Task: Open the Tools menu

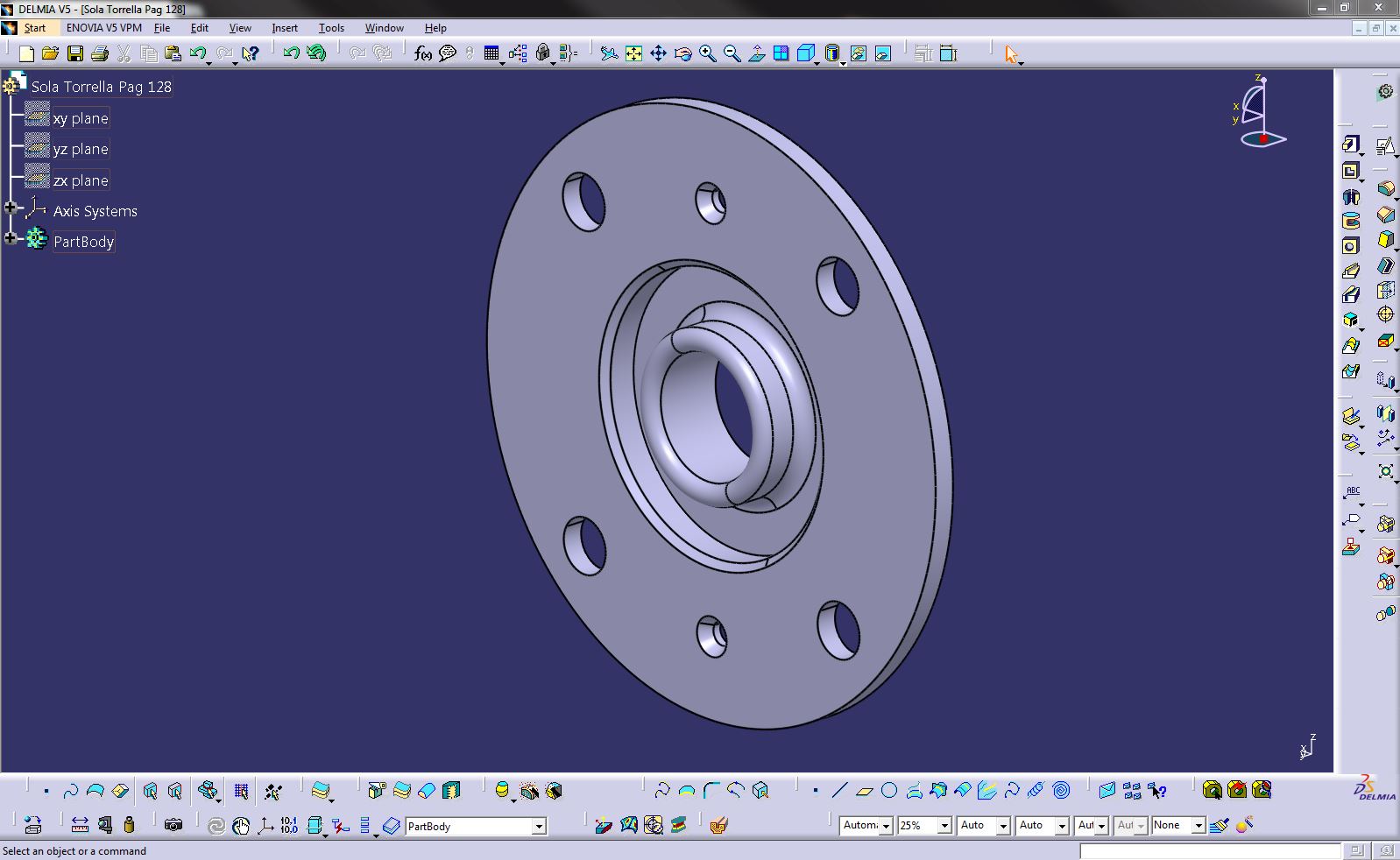Action: 331,28
